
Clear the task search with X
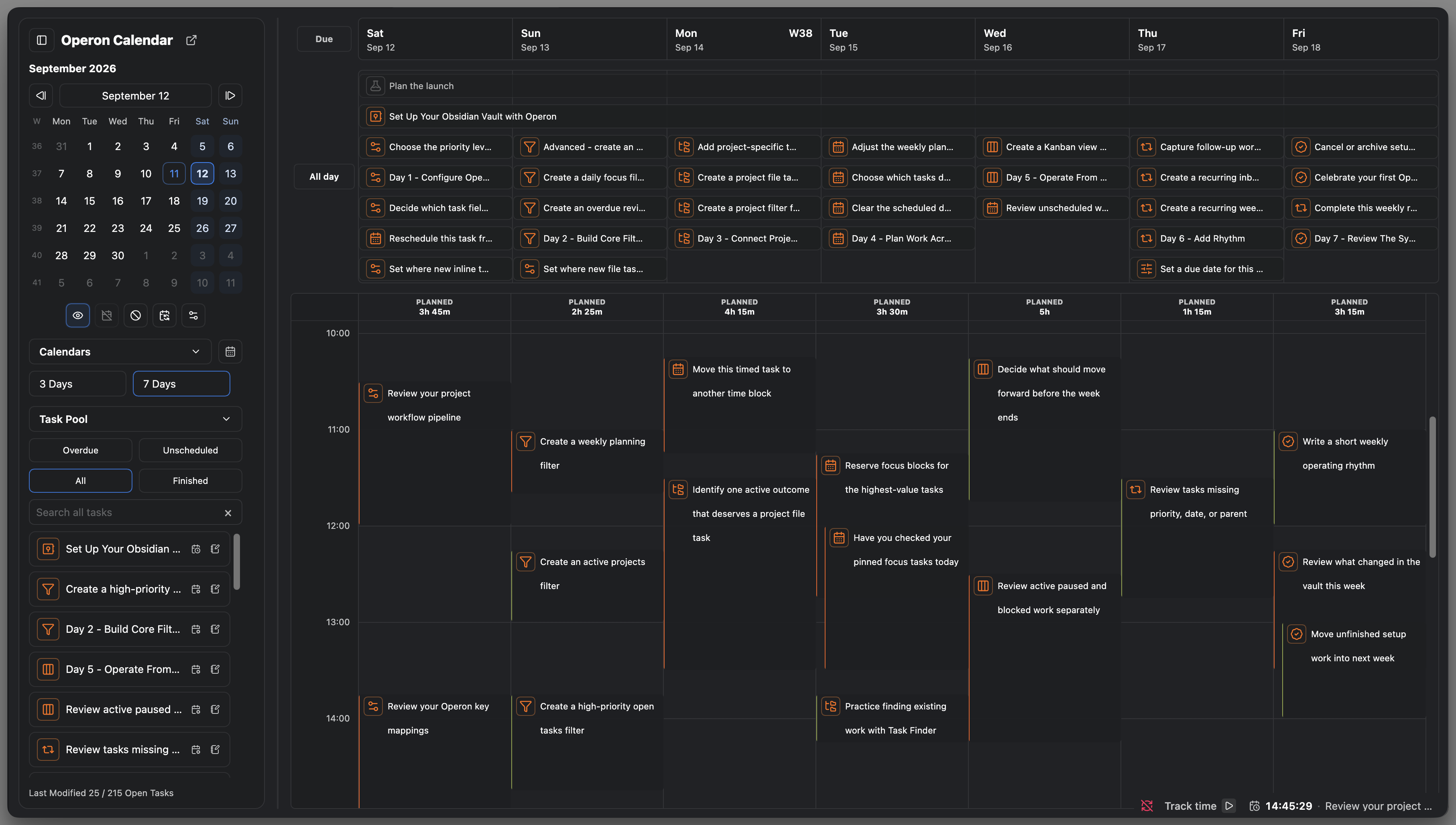228,513
